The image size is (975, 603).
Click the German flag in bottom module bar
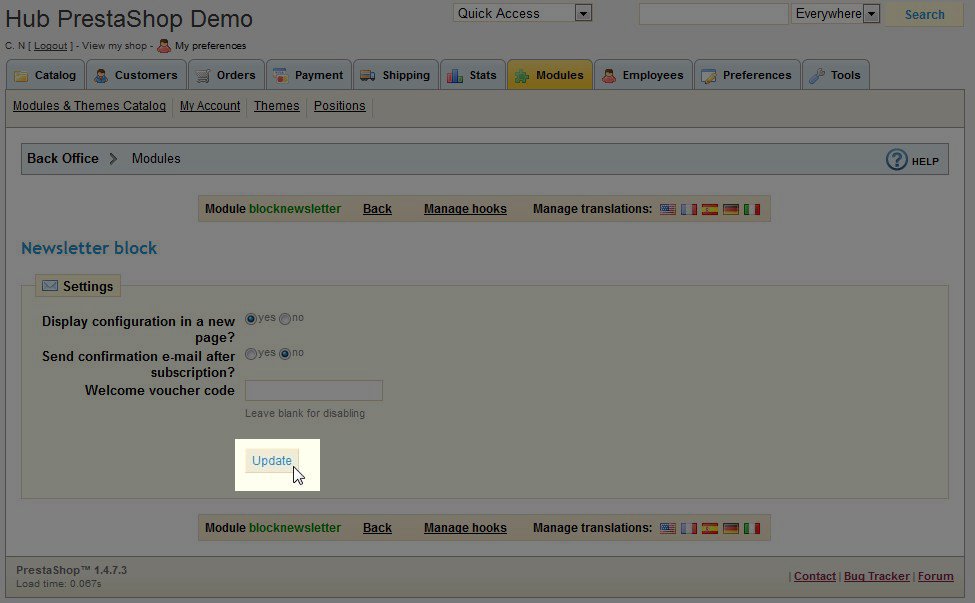731,528
